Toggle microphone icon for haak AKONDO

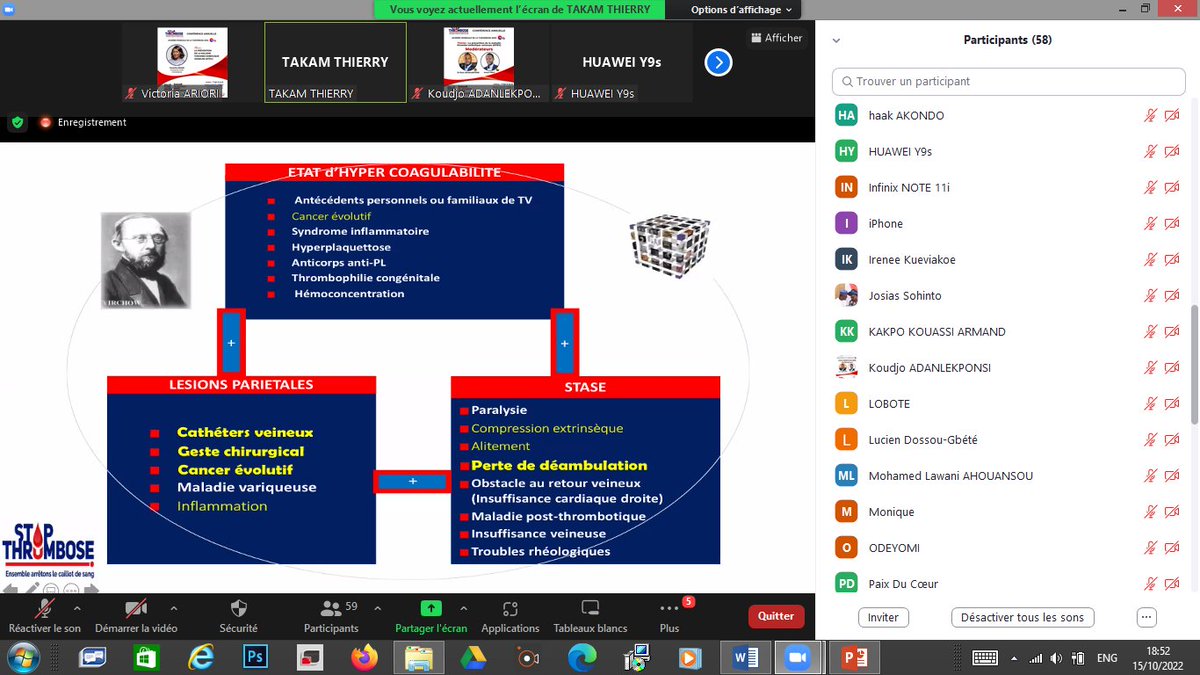pos(1150,116)
